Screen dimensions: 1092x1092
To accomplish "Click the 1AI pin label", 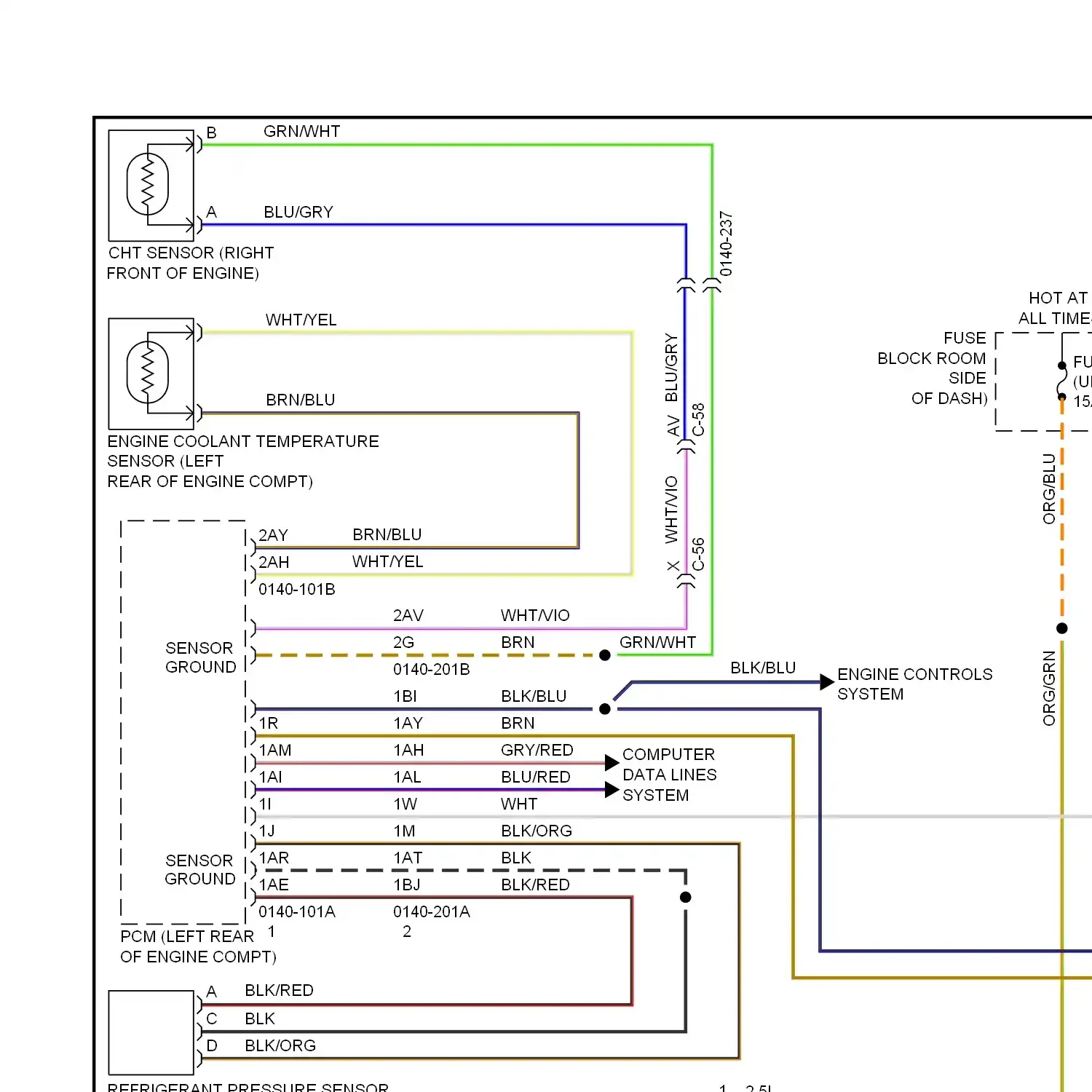I will coord(271,778).
